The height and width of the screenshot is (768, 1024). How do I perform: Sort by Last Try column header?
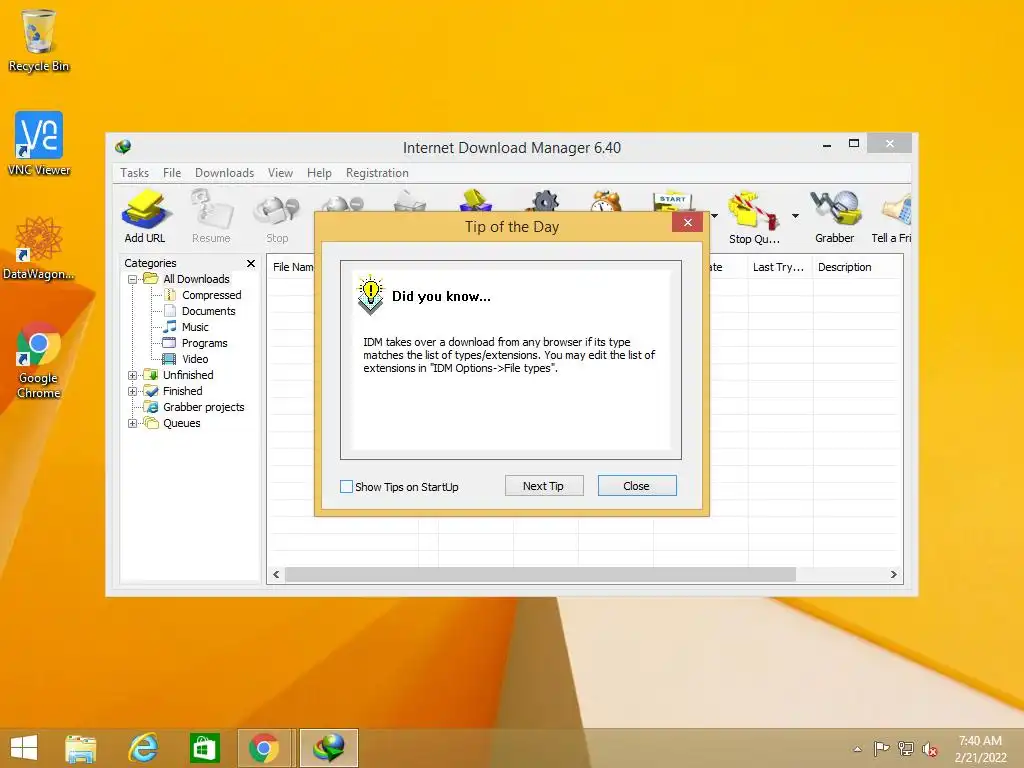click(x=778, y=267)
